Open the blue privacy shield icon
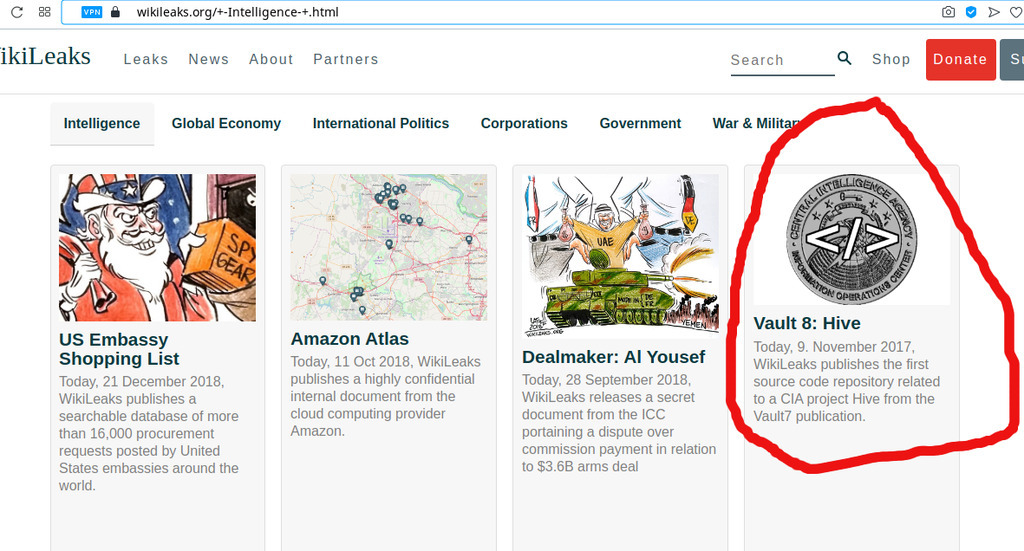 tap(971, 12)
